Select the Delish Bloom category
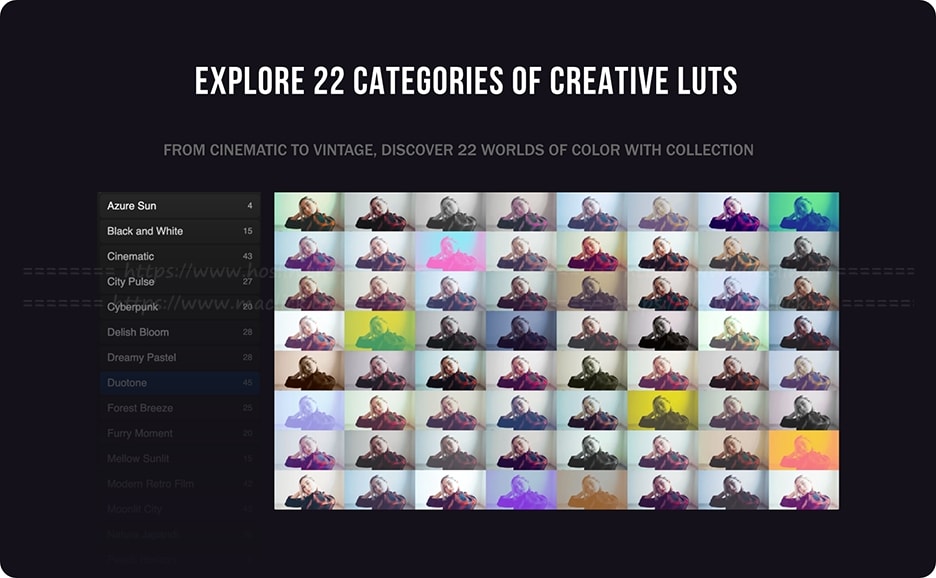The width and height of the screenshot is (936, 578). pos(179,332)
